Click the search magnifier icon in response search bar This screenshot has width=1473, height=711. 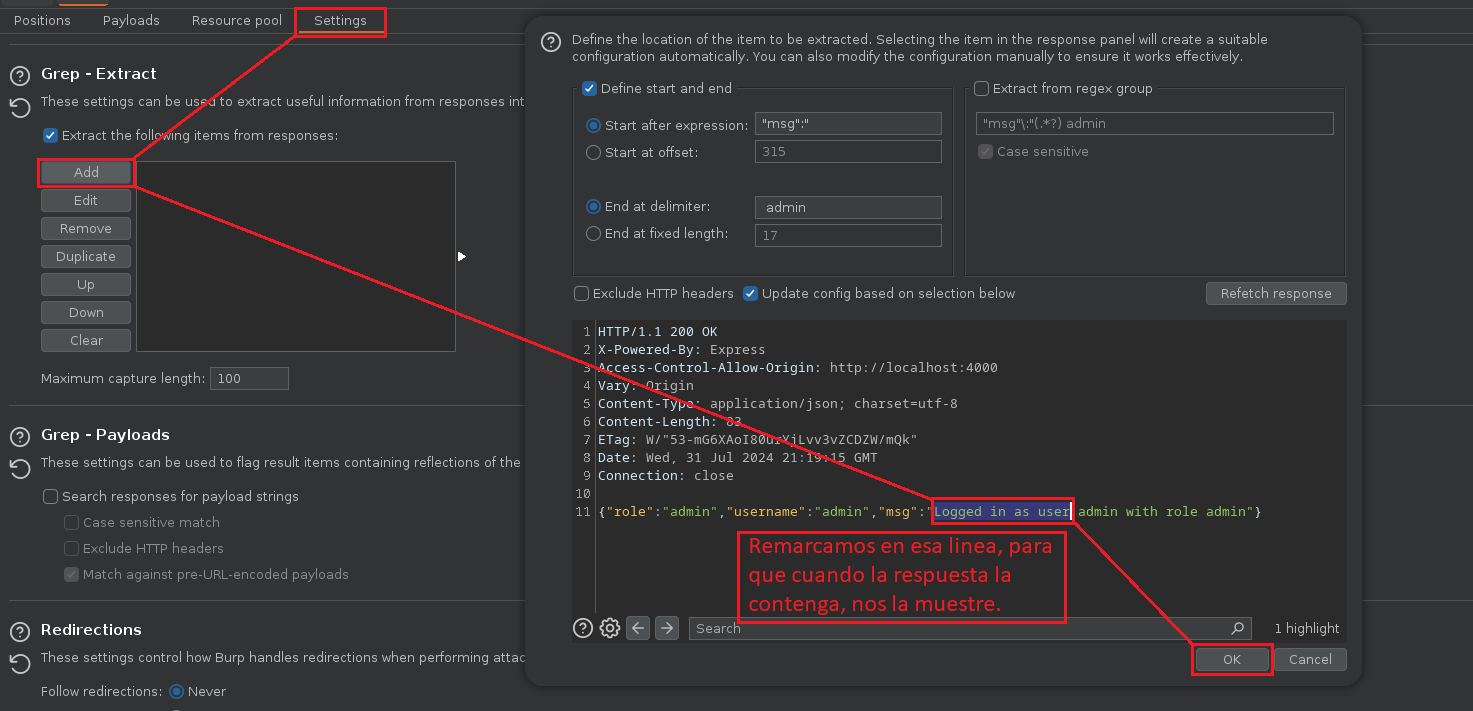coord(1238,628)
